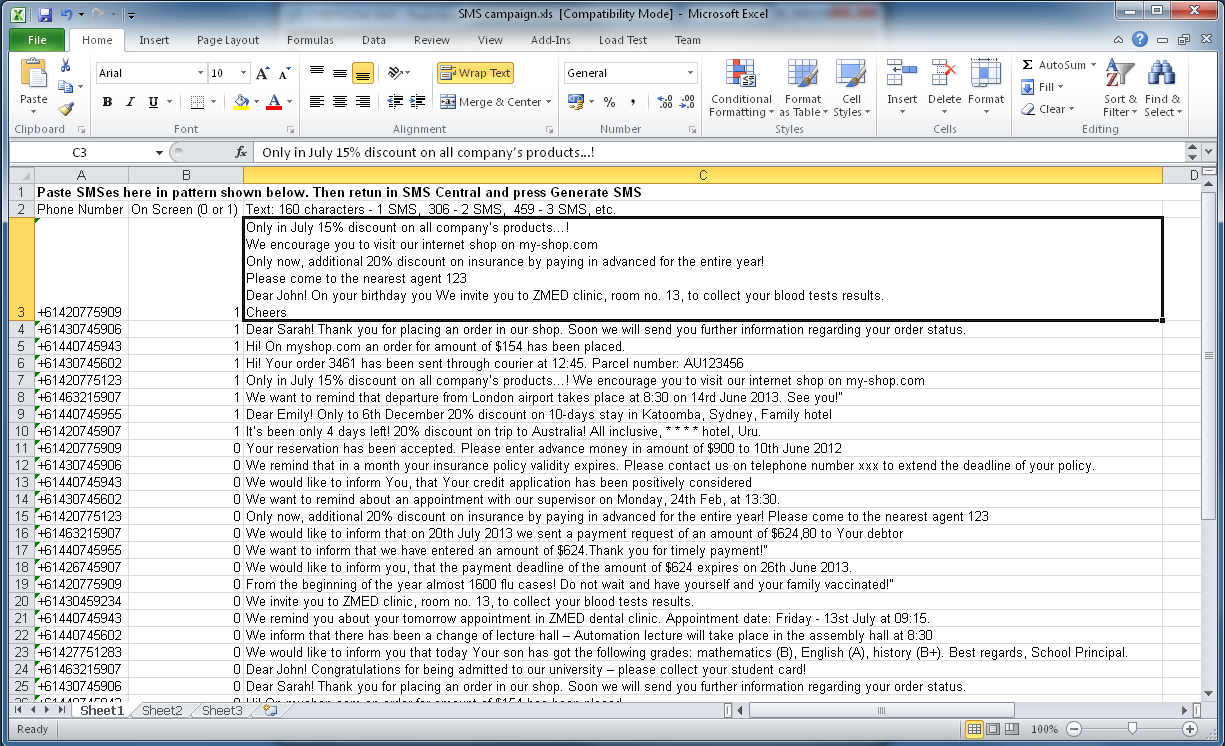The height and width of the screenshot is (746, 1225).
Task: Open the Name Box dropdown arrow
Action: pos(159,152)
